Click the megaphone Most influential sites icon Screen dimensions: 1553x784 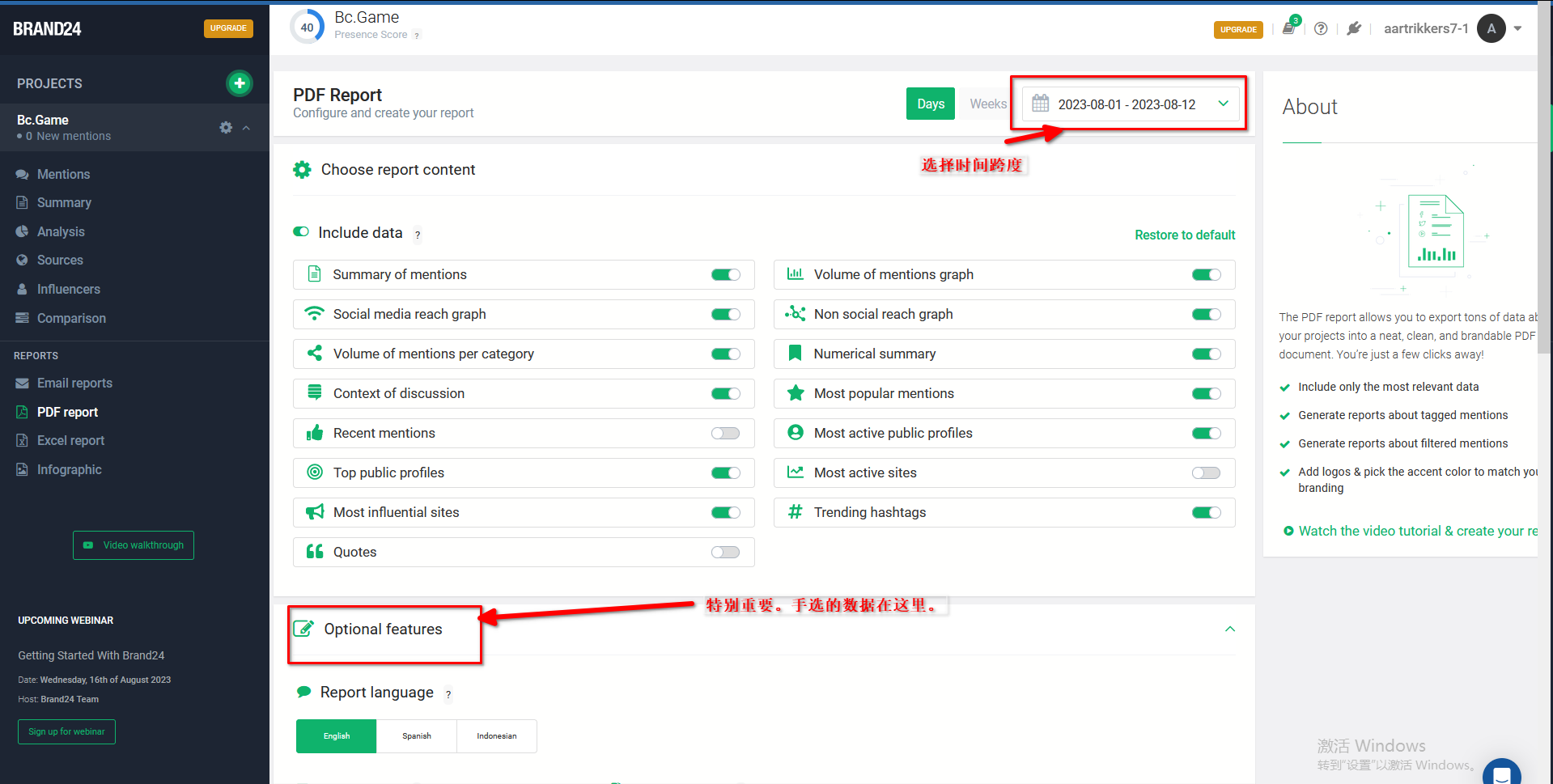[315, 512]
